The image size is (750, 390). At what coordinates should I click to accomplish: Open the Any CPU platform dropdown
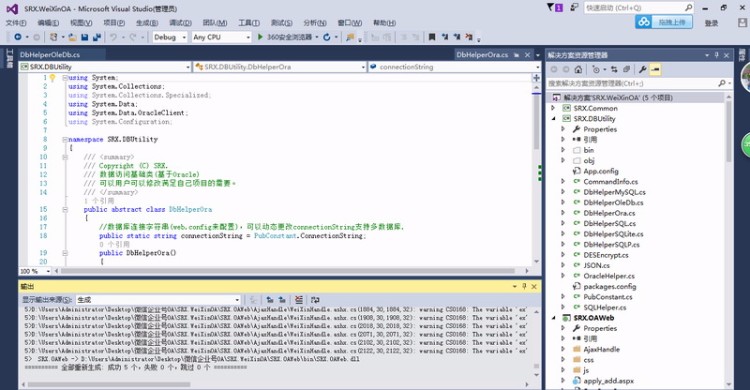[221, 37]
